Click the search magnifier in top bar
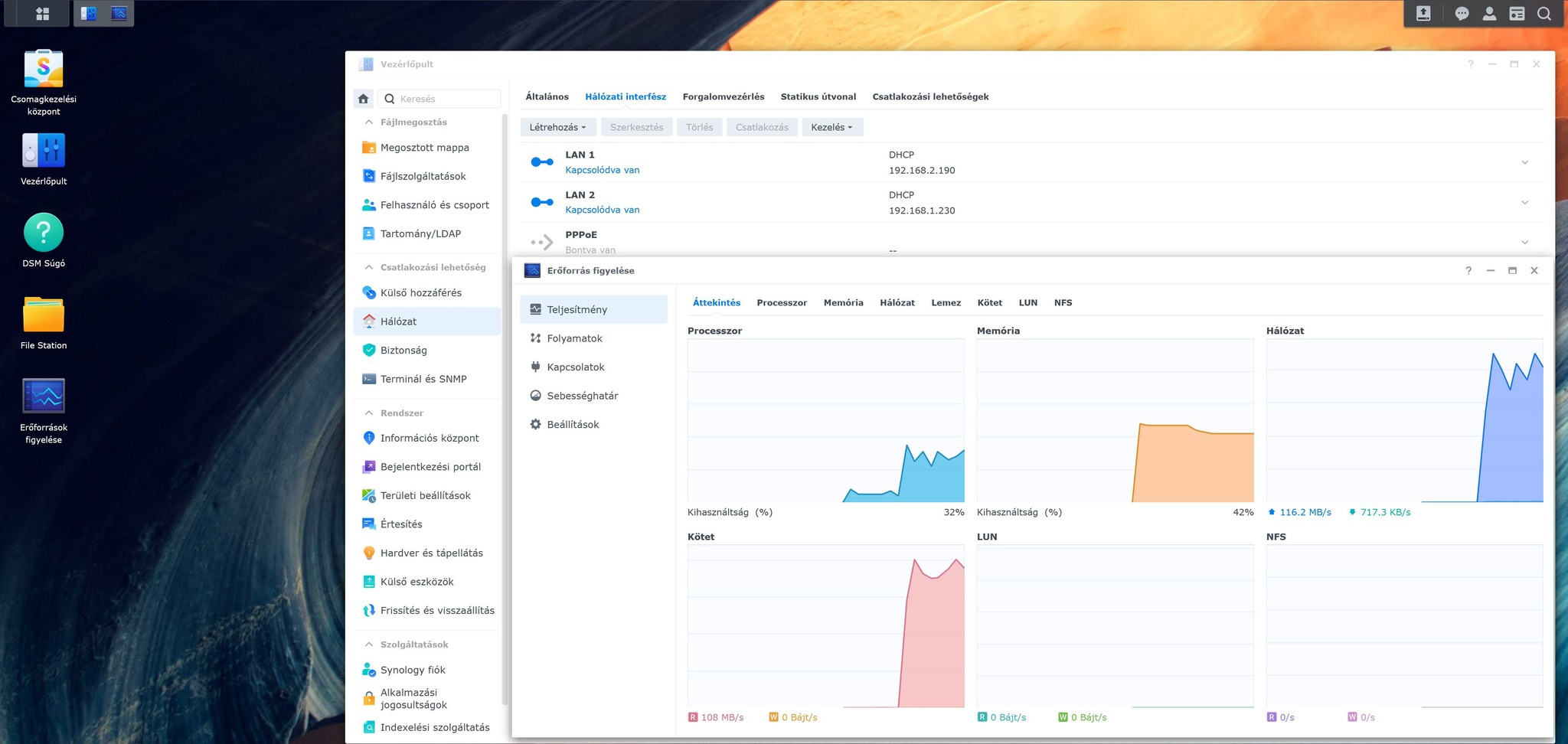Image resolution: width=1568 pixels, height=744 pixels. click(1544, 14)
